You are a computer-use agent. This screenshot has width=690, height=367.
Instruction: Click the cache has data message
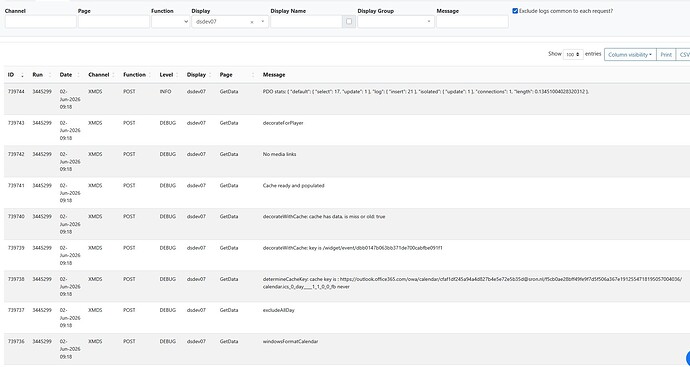[324, 217]
